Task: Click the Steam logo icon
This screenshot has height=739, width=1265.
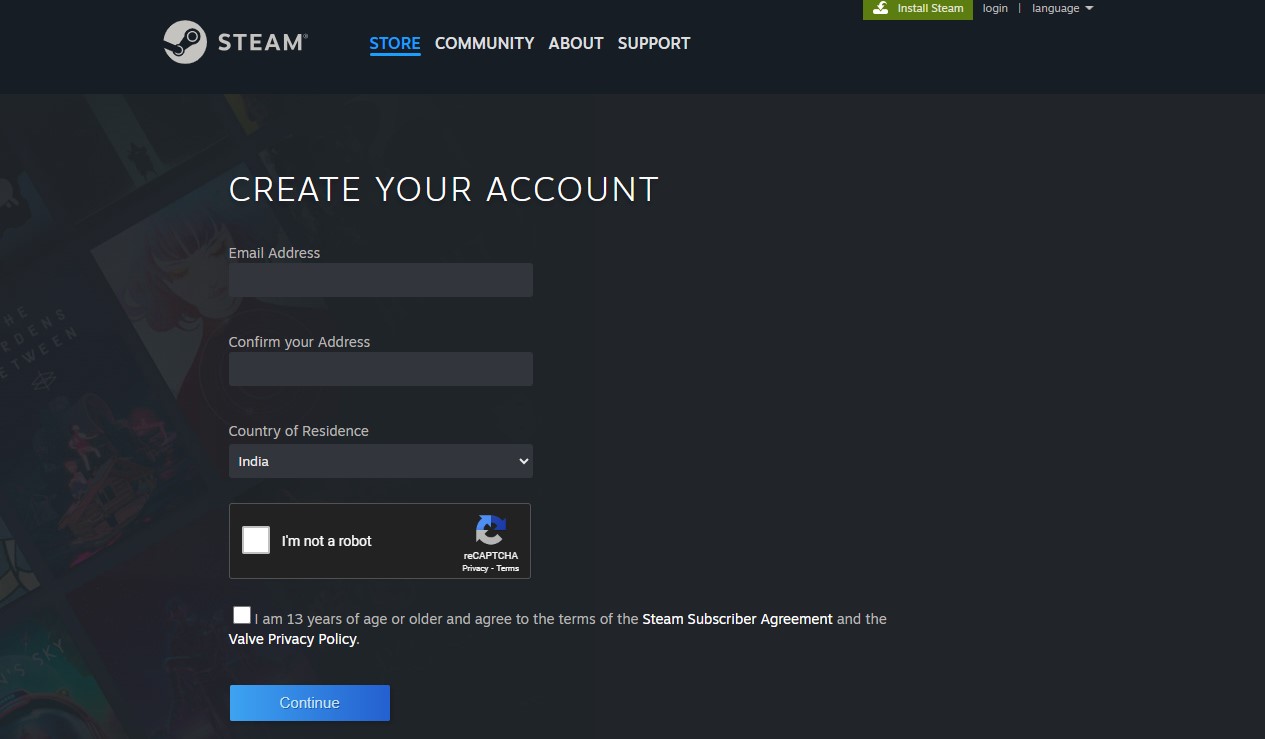Action: [185, 42]
